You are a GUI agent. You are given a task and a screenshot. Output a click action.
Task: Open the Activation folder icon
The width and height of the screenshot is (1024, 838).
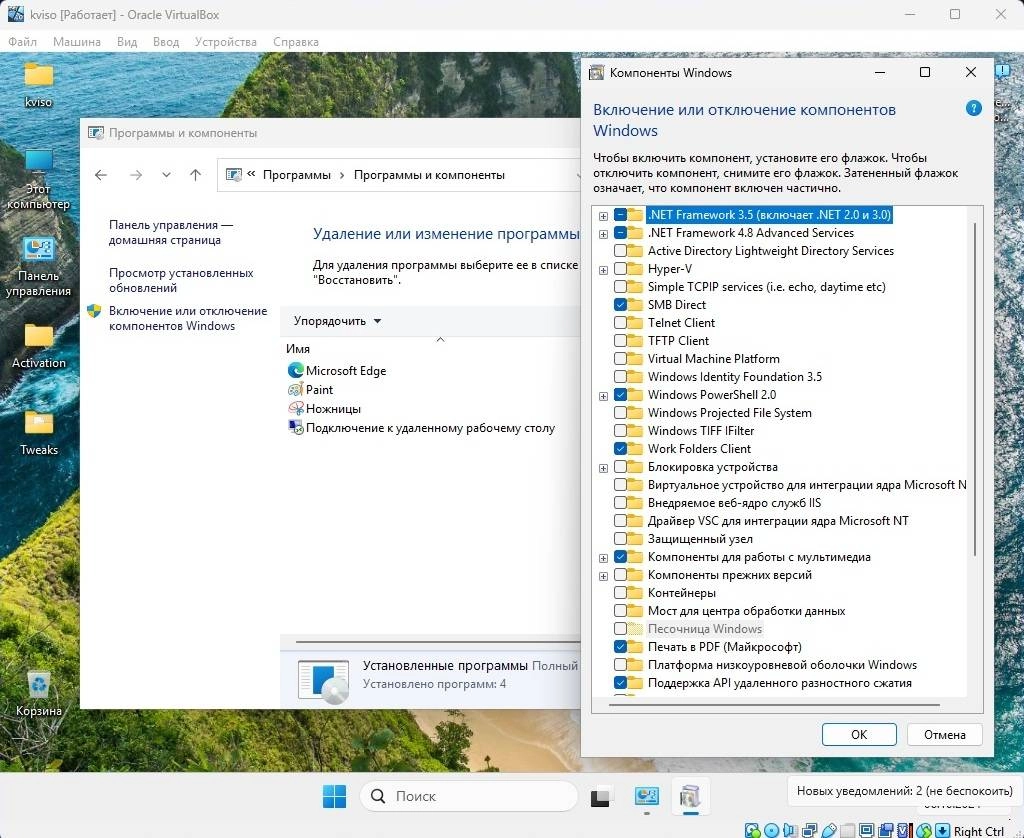[39, 346]
